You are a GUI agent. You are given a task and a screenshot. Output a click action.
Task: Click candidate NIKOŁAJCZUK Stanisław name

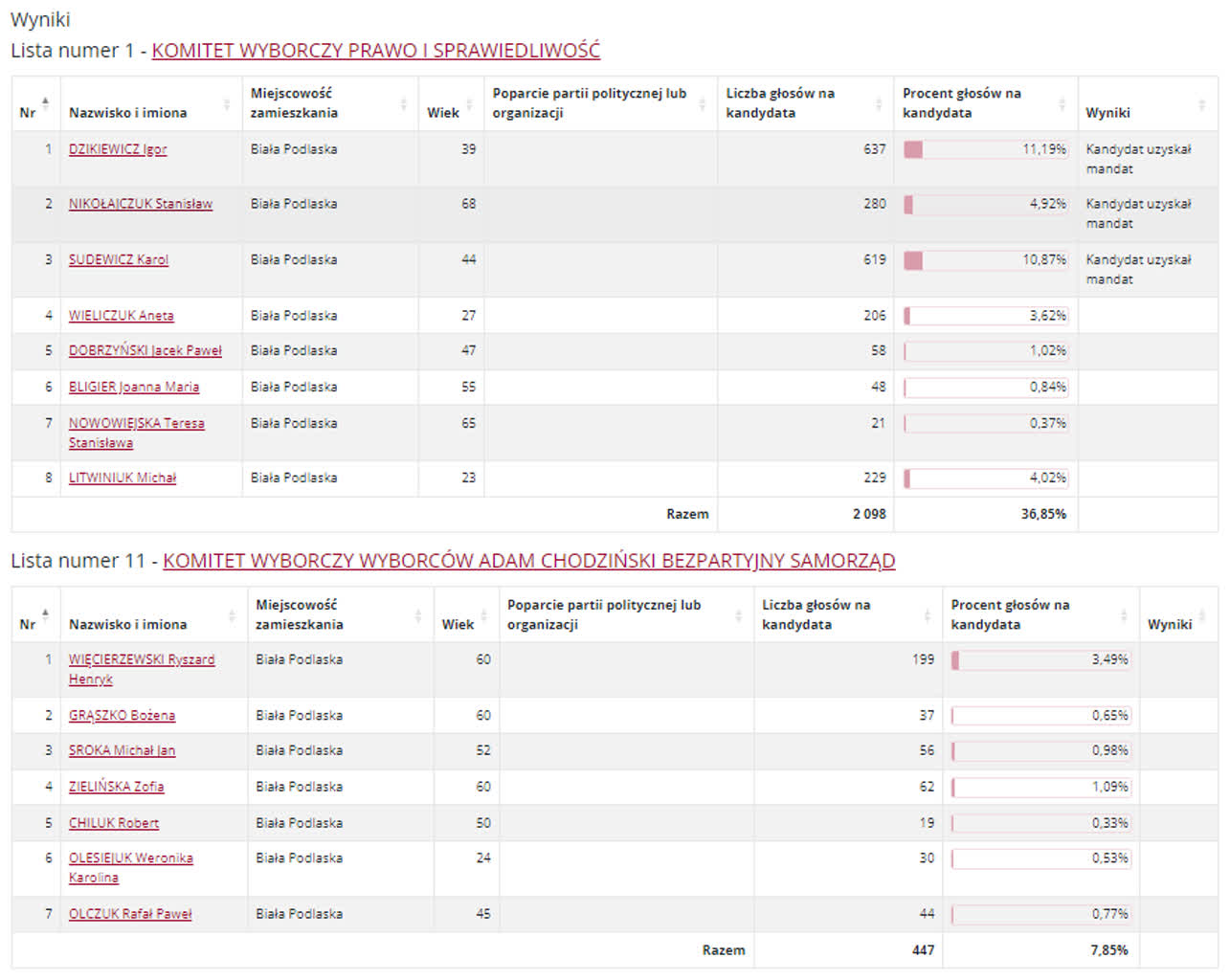coord(141,204)
